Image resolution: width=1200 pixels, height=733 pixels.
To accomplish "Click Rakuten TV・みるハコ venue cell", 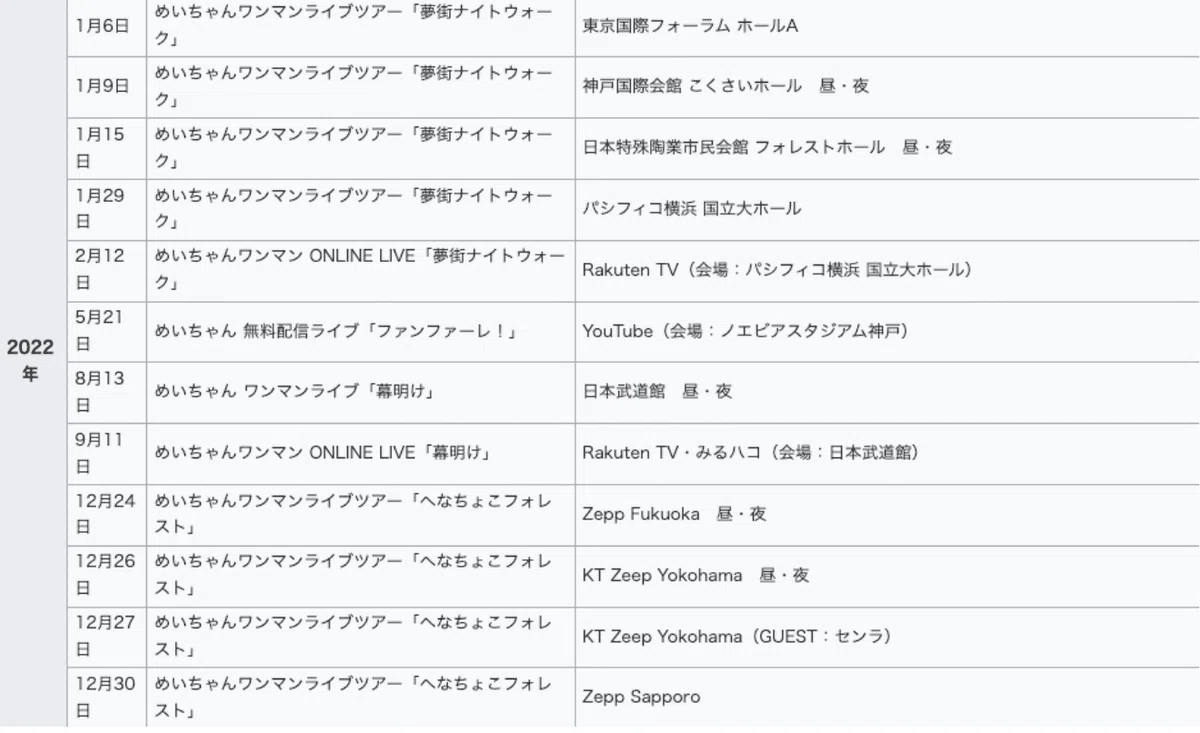I will coord(887,453).
